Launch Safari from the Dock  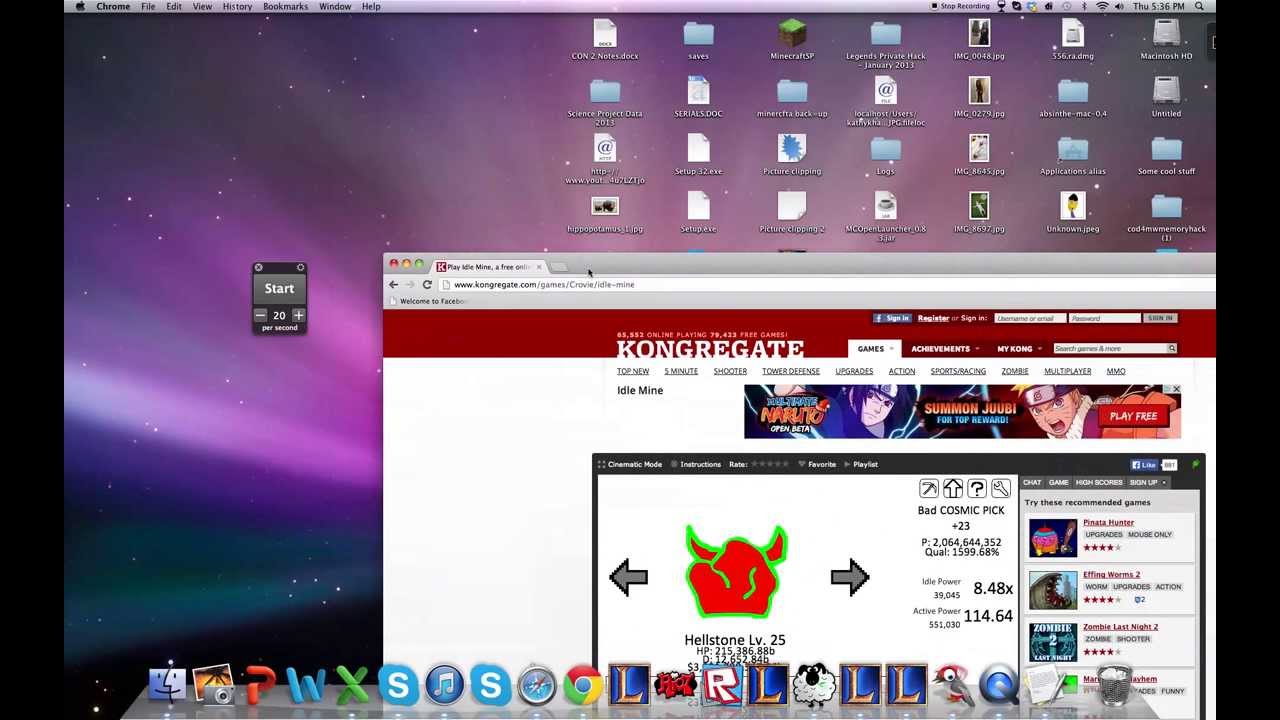tap(537, 685)
